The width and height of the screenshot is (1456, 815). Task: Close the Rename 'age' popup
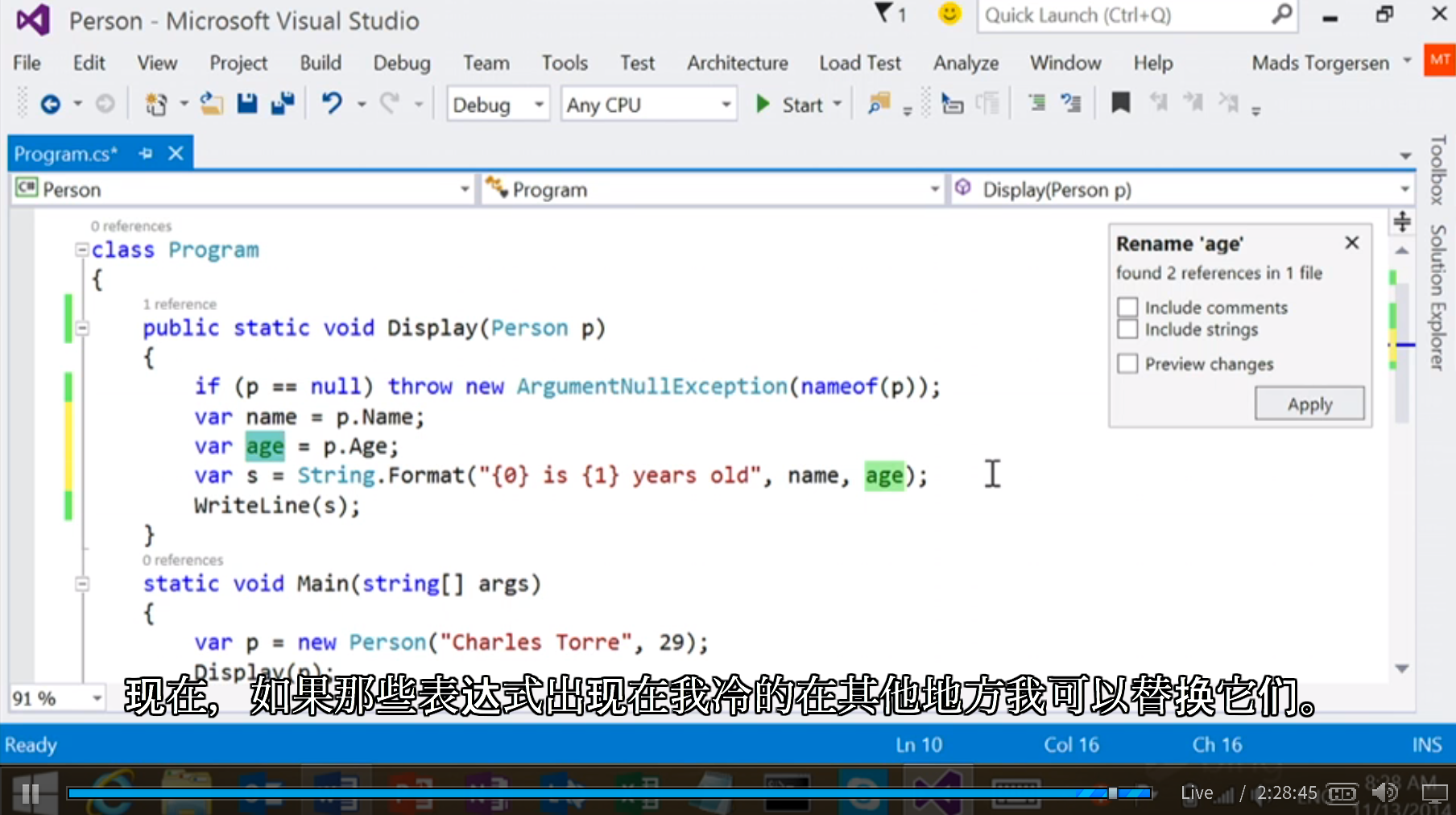(x=1352, y=242)
